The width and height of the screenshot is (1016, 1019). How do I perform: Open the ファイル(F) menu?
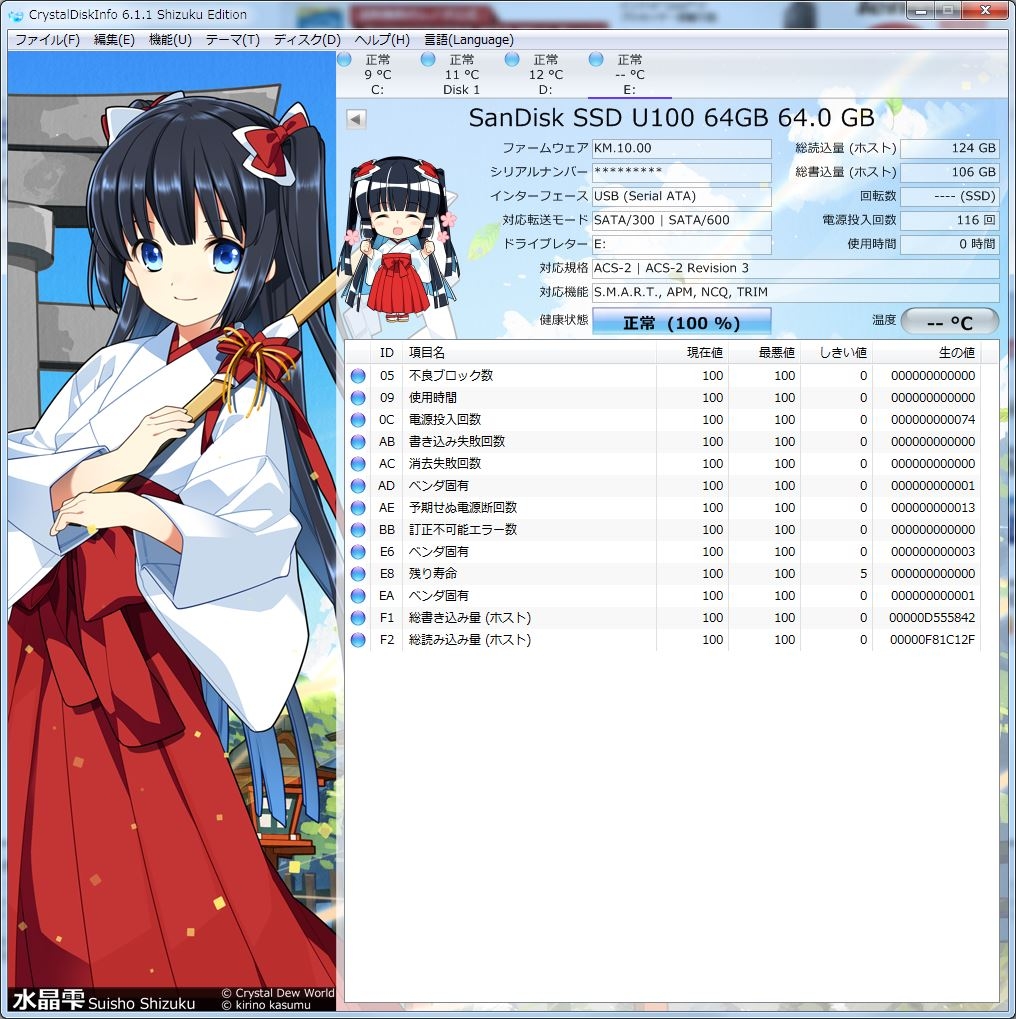pyautogui.click(x=47, y=40)
